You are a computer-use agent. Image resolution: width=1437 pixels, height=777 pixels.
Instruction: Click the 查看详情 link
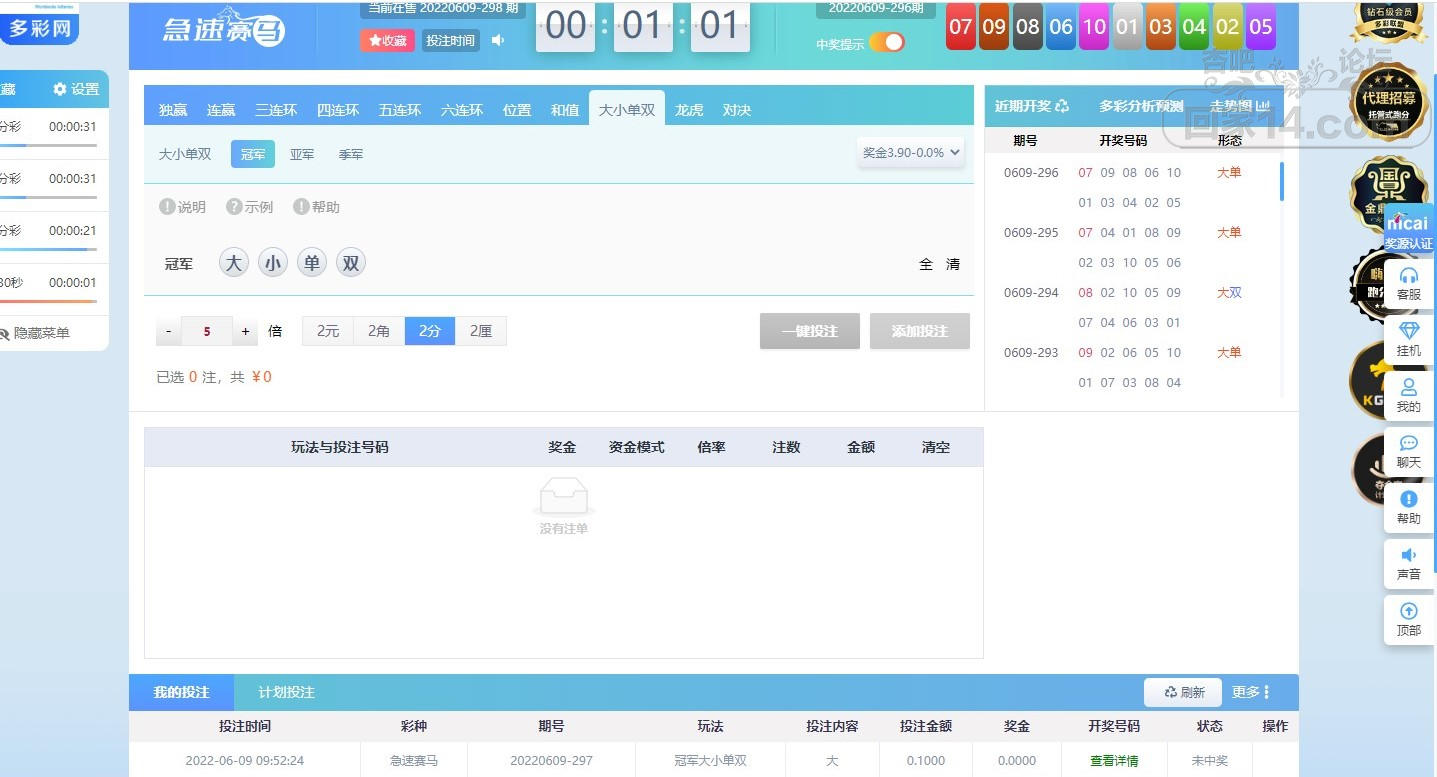(1114, 761)
